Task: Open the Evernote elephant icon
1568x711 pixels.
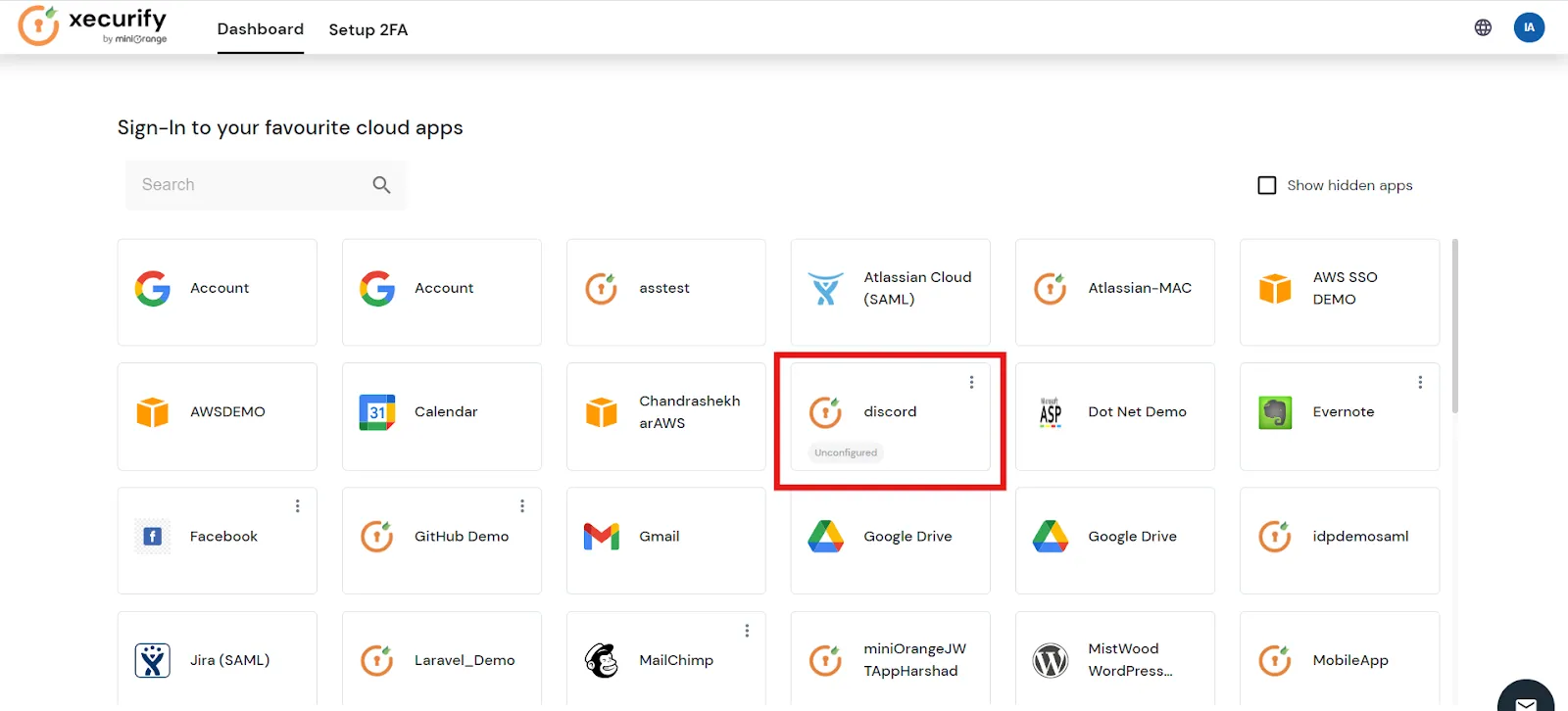Action: [x=1275, y=412]
